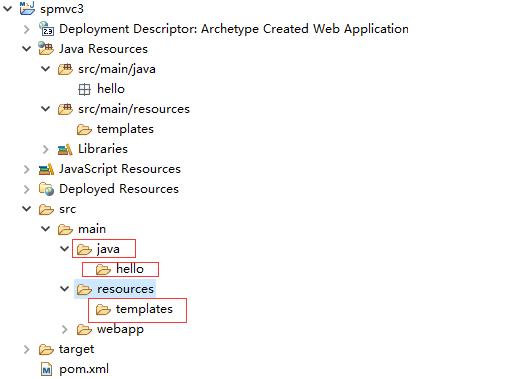Expand the Libraries node
525x379 pixels.
46,149
